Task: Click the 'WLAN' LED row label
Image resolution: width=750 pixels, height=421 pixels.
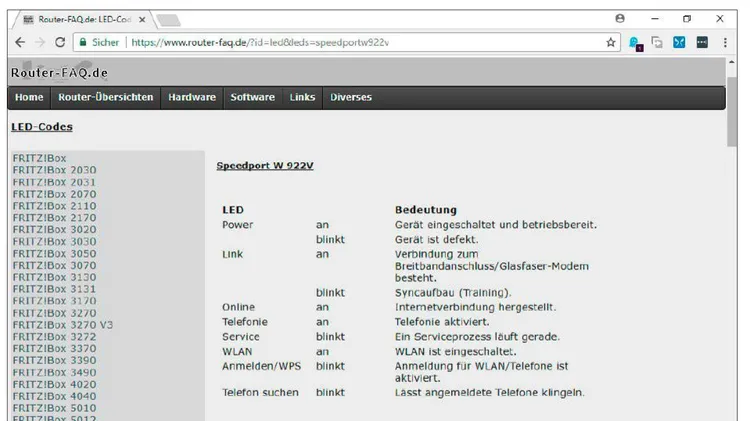Action: tap(237, 352)
